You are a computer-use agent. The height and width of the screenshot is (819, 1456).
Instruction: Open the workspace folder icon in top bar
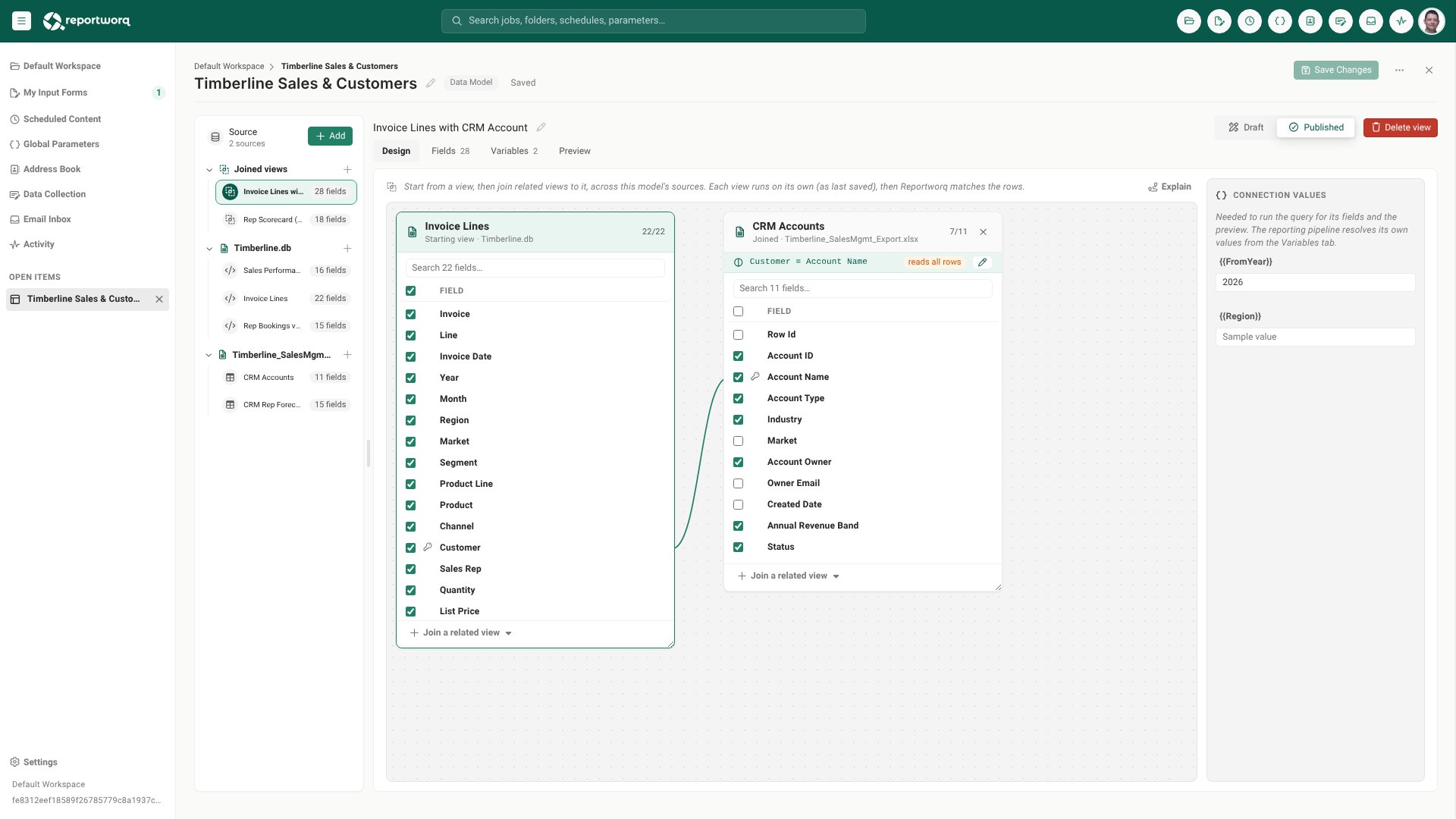pyautogui.click(x=1189, y=21)
